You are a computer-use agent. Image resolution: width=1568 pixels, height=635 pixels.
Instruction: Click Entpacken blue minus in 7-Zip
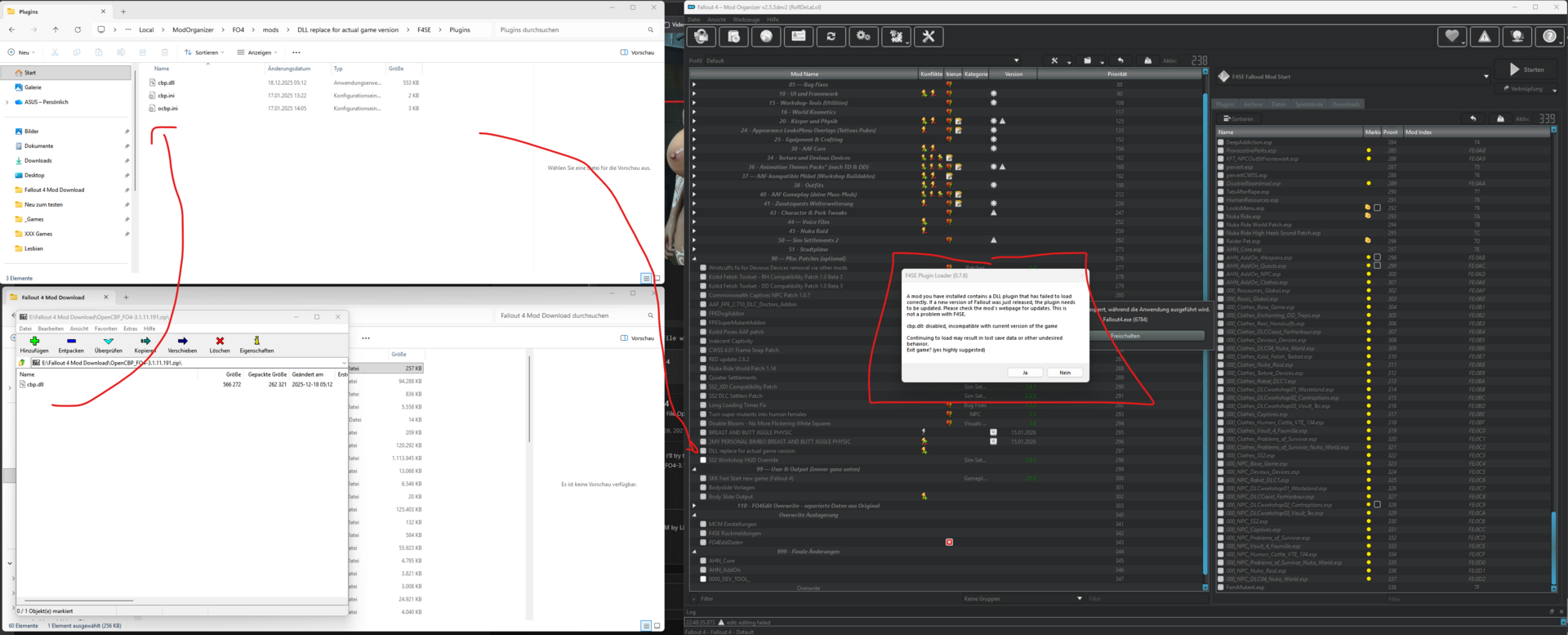(x=71, y=344)
